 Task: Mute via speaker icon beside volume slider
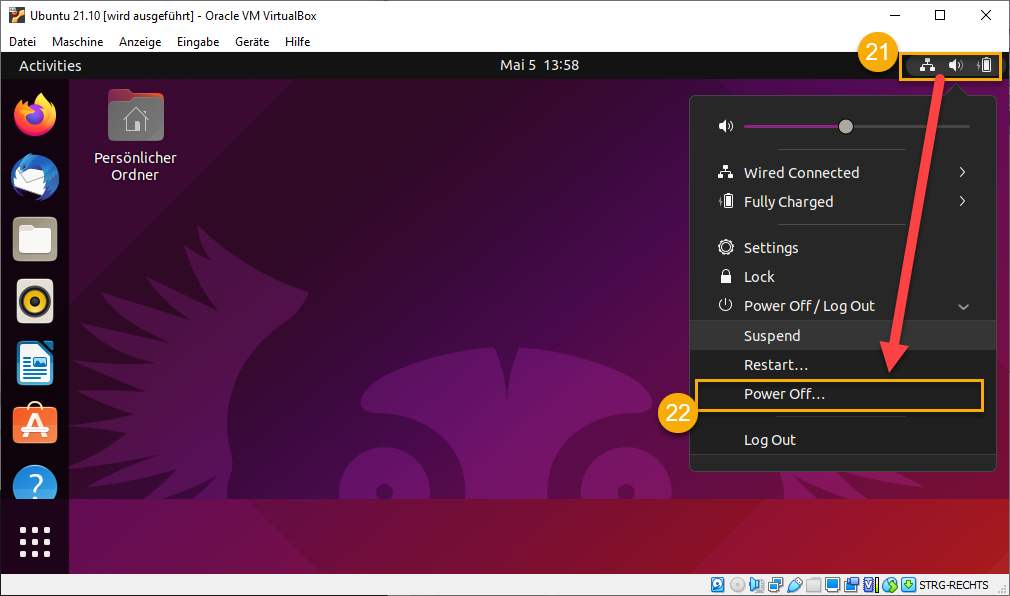(726, 126)
